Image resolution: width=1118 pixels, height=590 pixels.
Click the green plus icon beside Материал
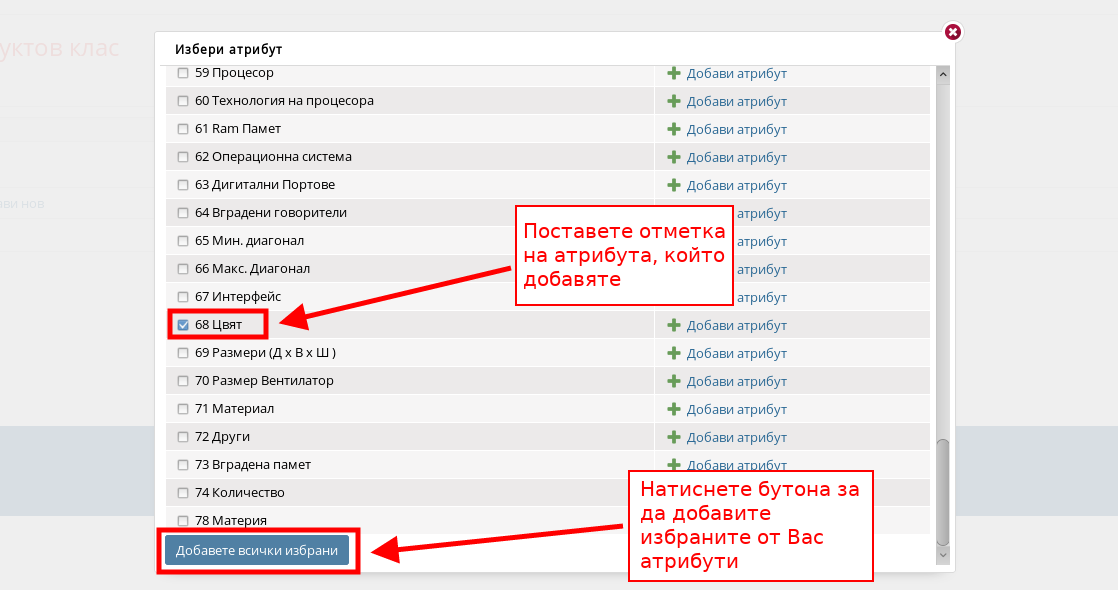point(674,409)
